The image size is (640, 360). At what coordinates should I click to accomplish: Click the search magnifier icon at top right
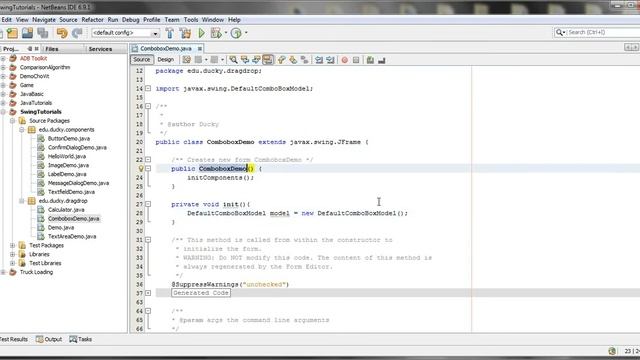(558, 32)
